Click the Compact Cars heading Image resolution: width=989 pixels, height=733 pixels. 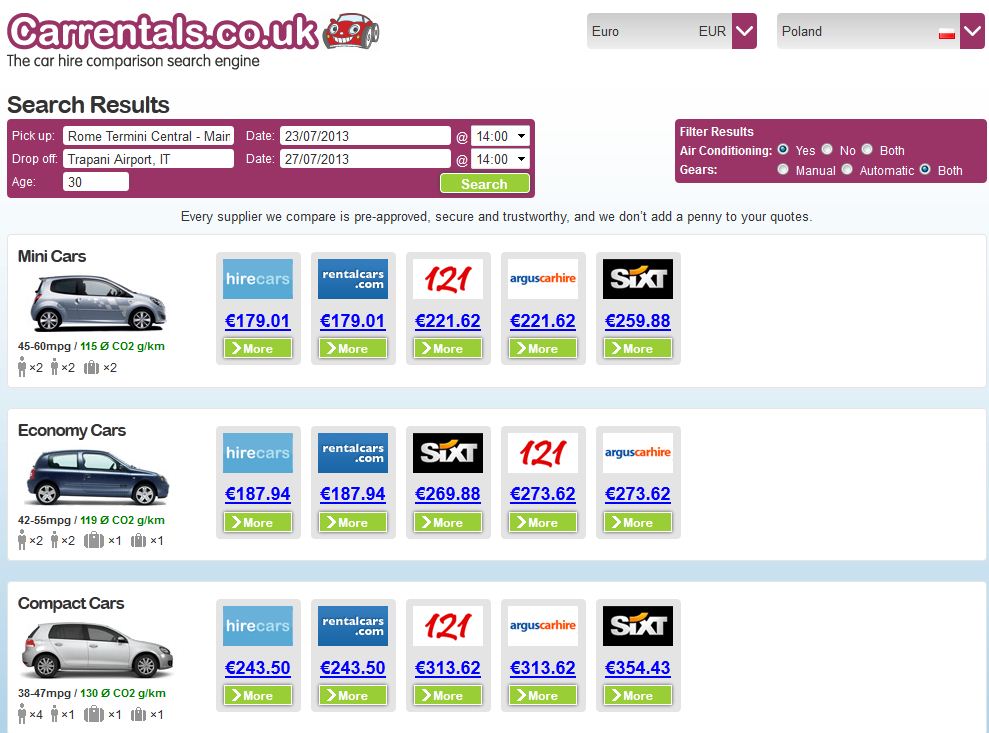[71, 604]
